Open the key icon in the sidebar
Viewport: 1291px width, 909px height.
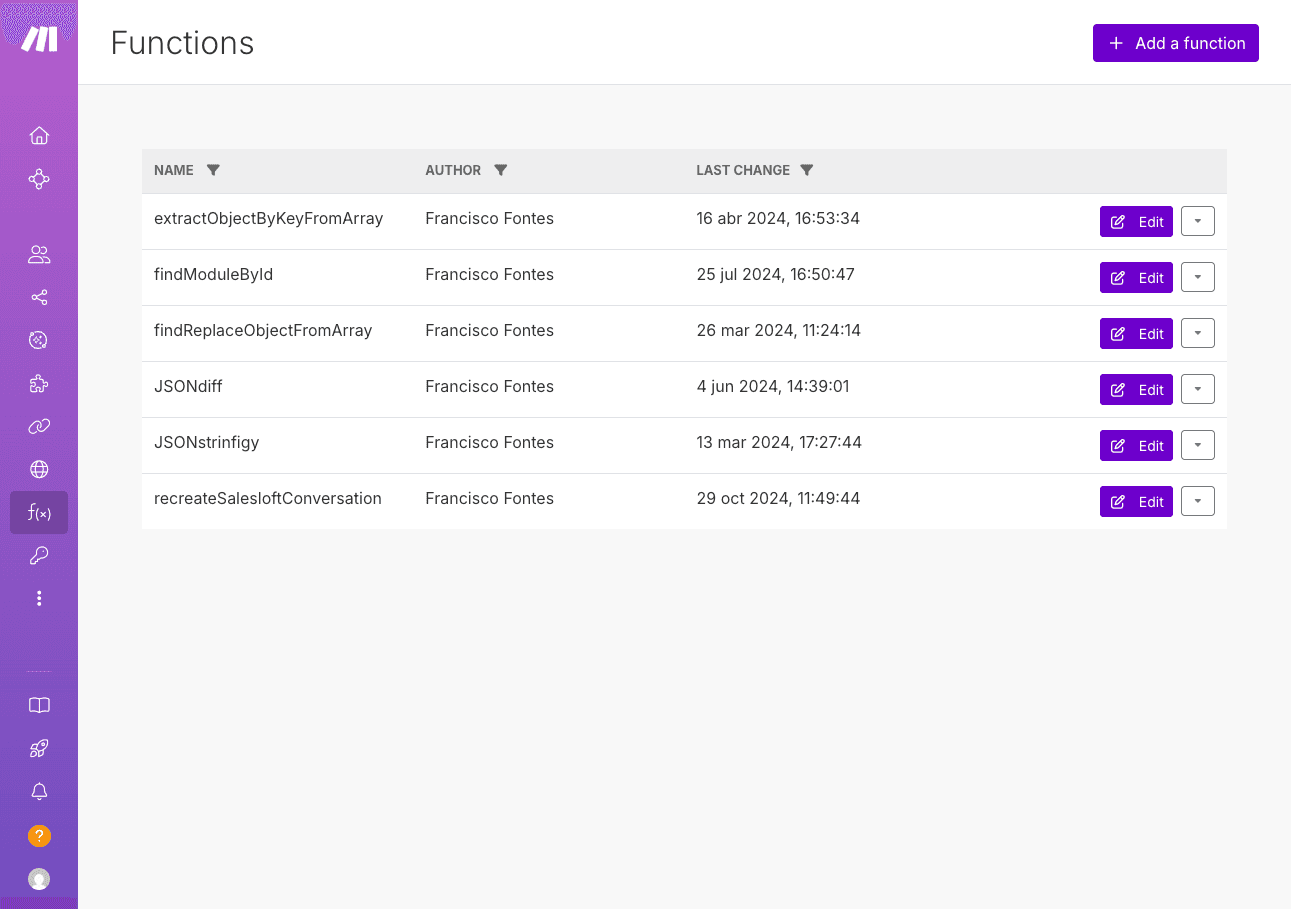click(39, 556)
